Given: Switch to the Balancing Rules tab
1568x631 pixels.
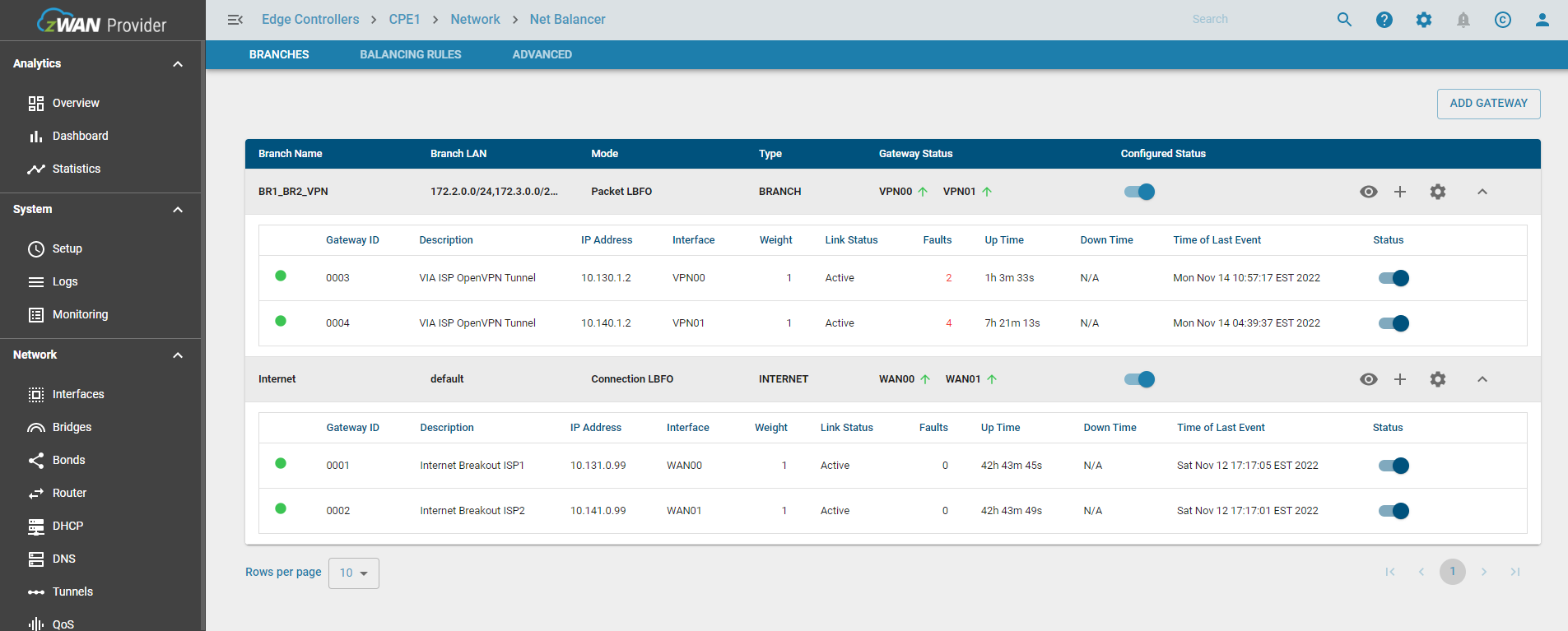Looking at the screenshot, I should (410, 54).
